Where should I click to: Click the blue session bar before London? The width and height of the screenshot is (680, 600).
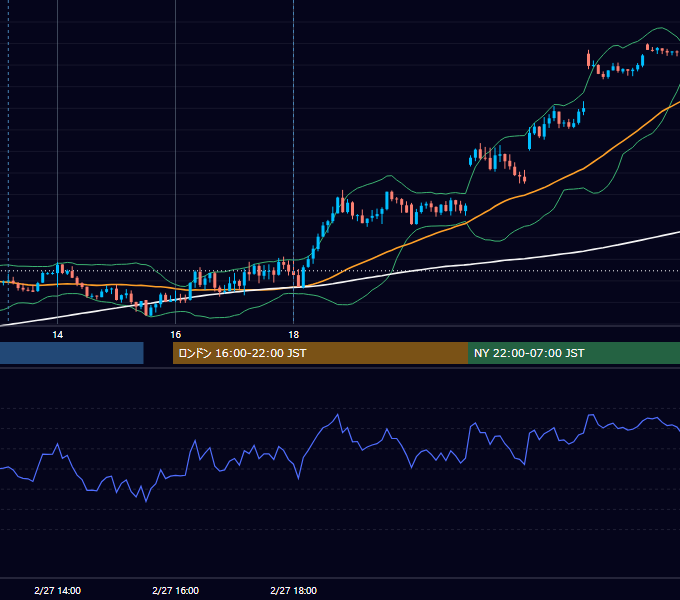click(72, 353)
